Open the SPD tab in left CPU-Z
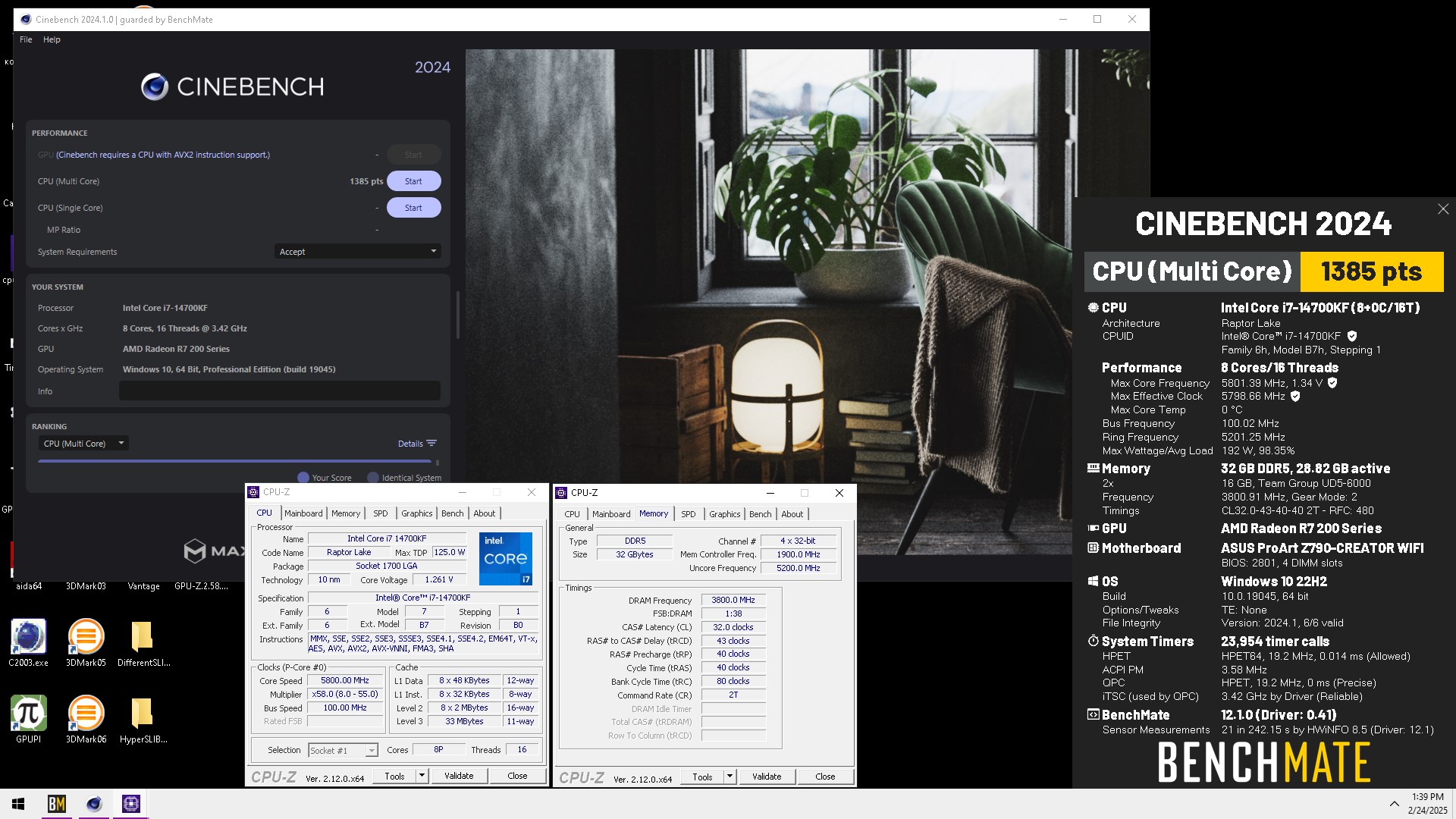 point(381,513)
